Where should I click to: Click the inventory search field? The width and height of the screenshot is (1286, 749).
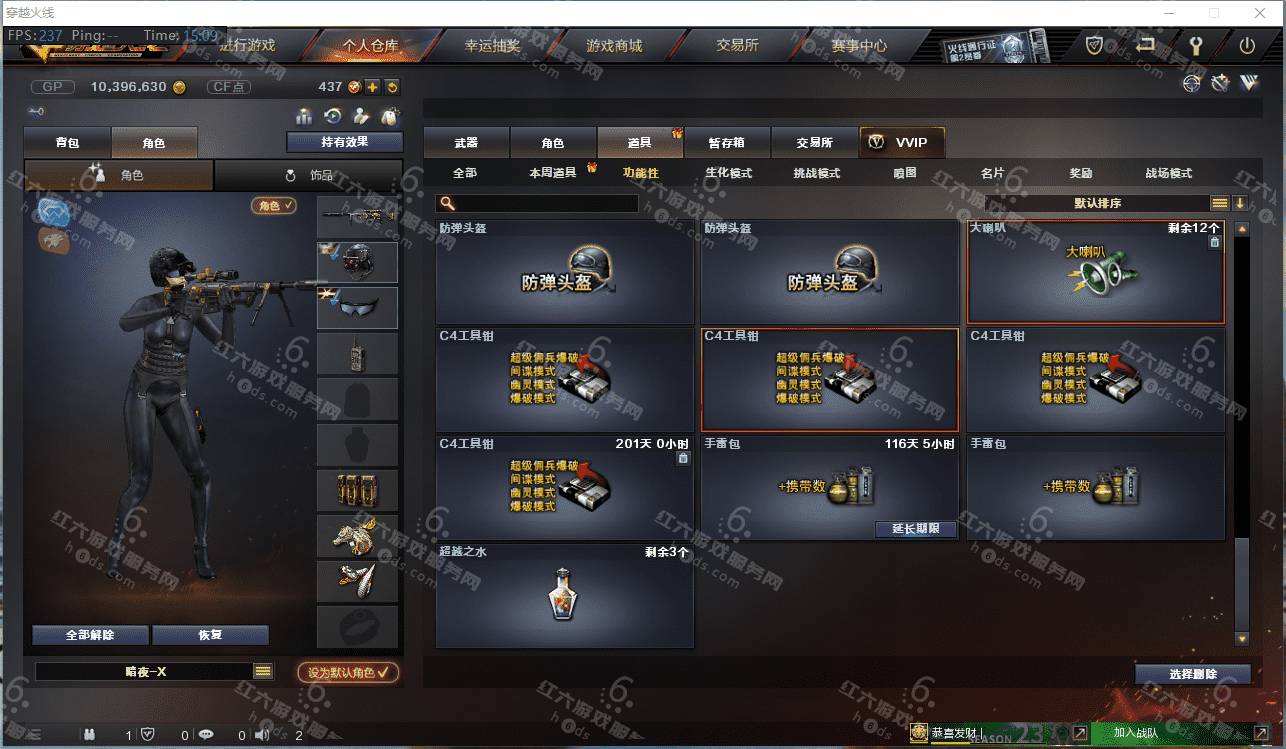click(x=537, y=204)
